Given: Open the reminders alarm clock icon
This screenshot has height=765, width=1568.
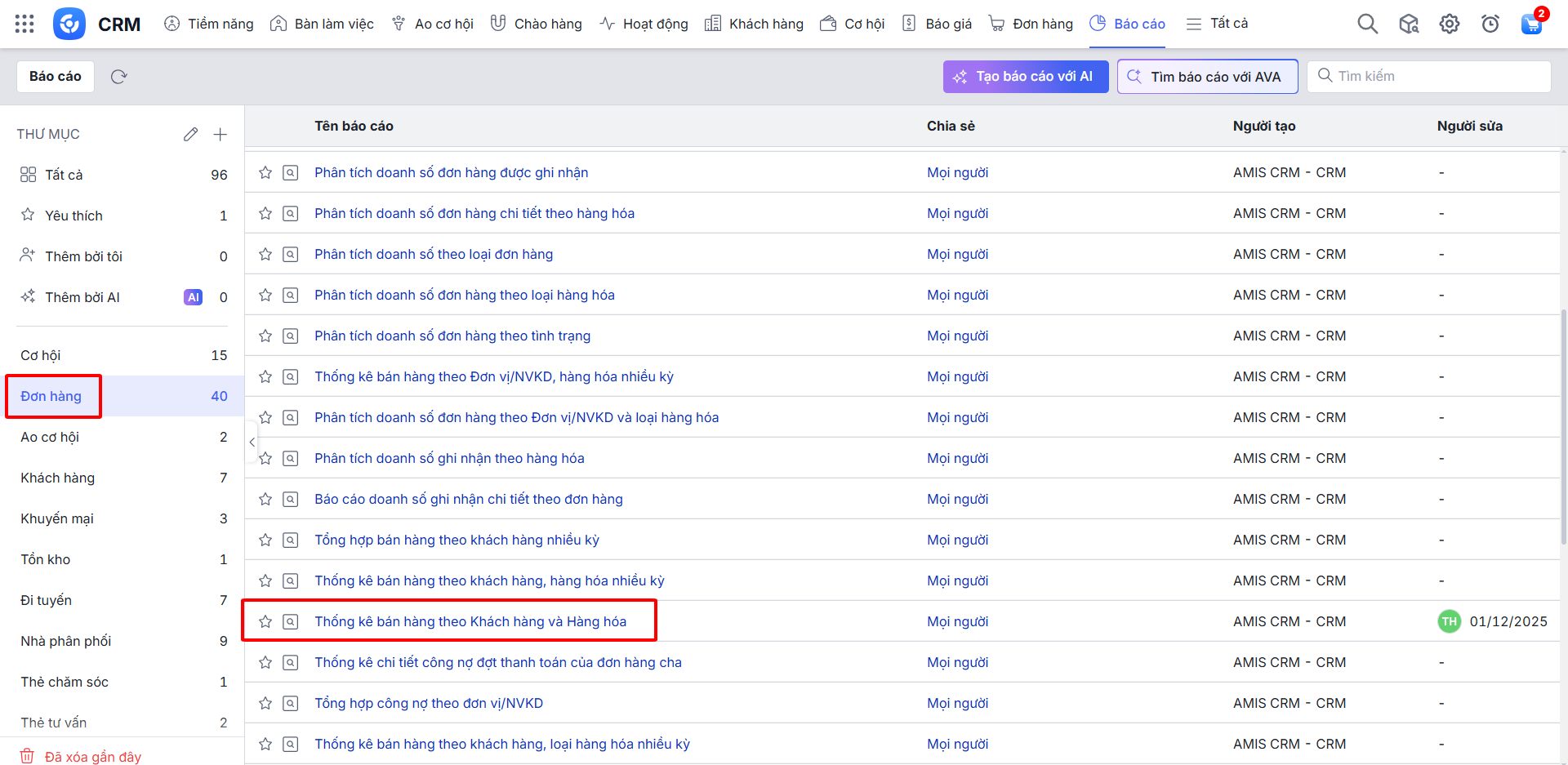Looking at the screenshot, I should tap(1490, 24).
